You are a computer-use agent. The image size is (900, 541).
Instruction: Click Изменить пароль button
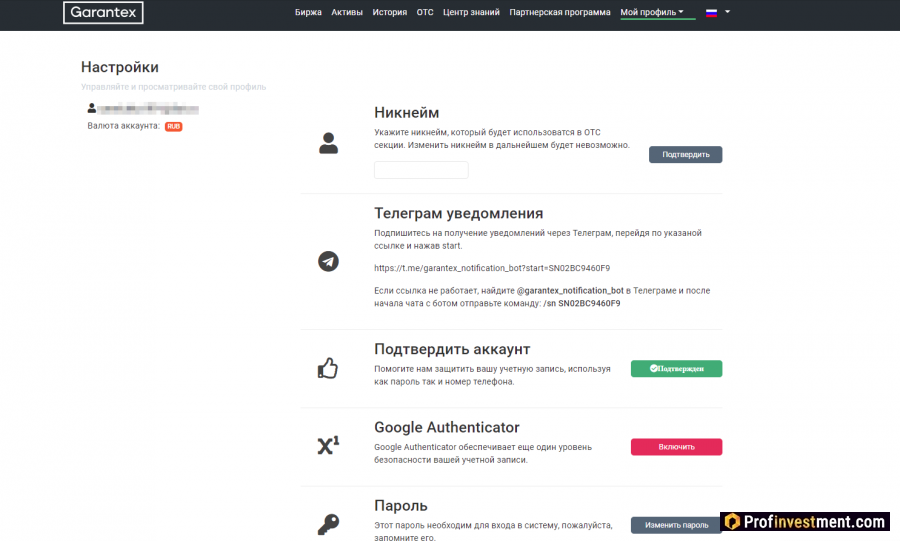click(x=676, y=525)
